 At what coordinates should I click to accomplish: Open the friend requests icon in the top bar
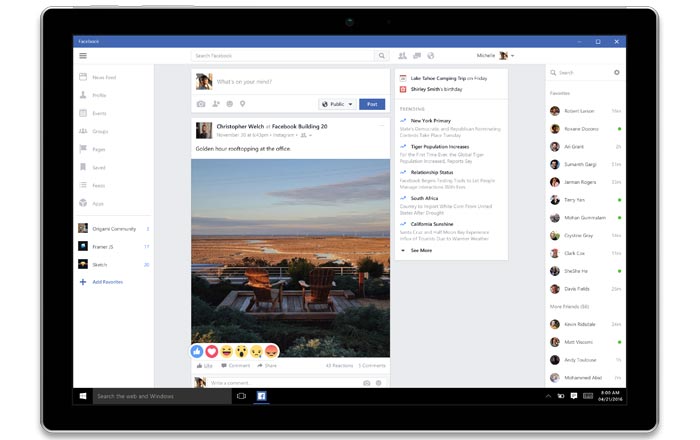pyautogui.click(x=402, y=56)
